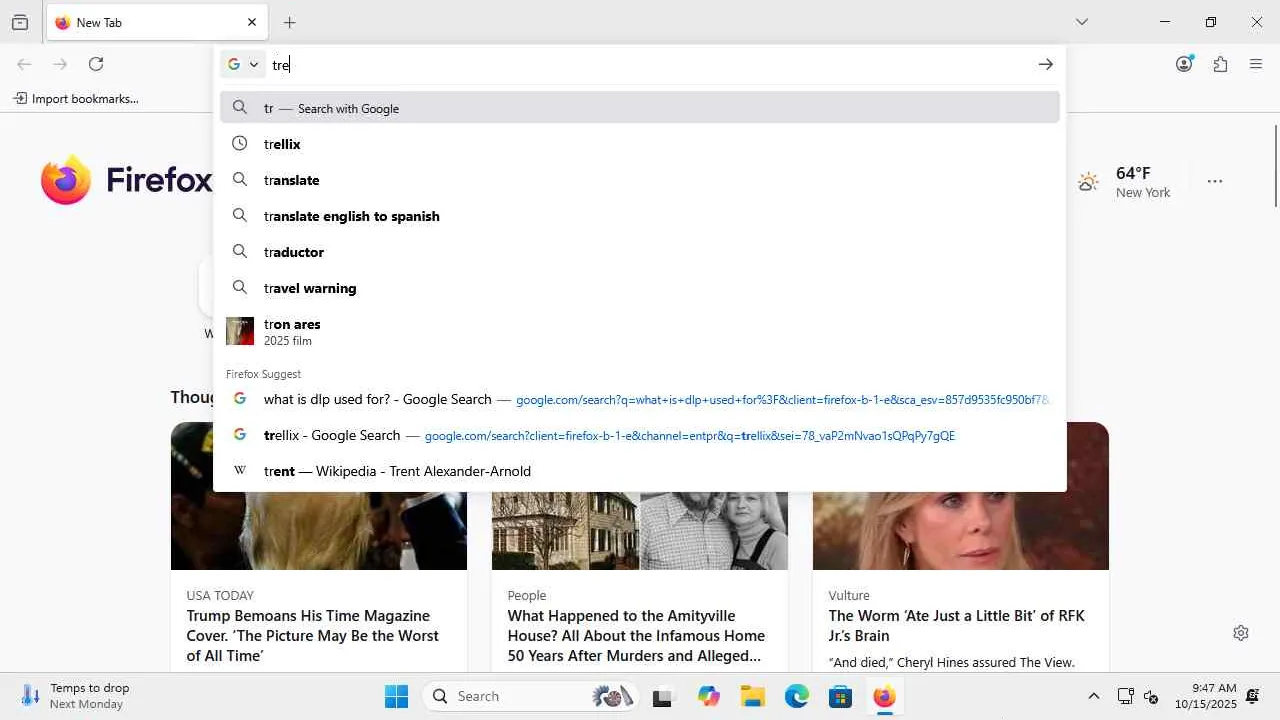The height and width of the screenshot is (720, 1280).
Task: Open the network status tray icon
Action: [1125, 696]
